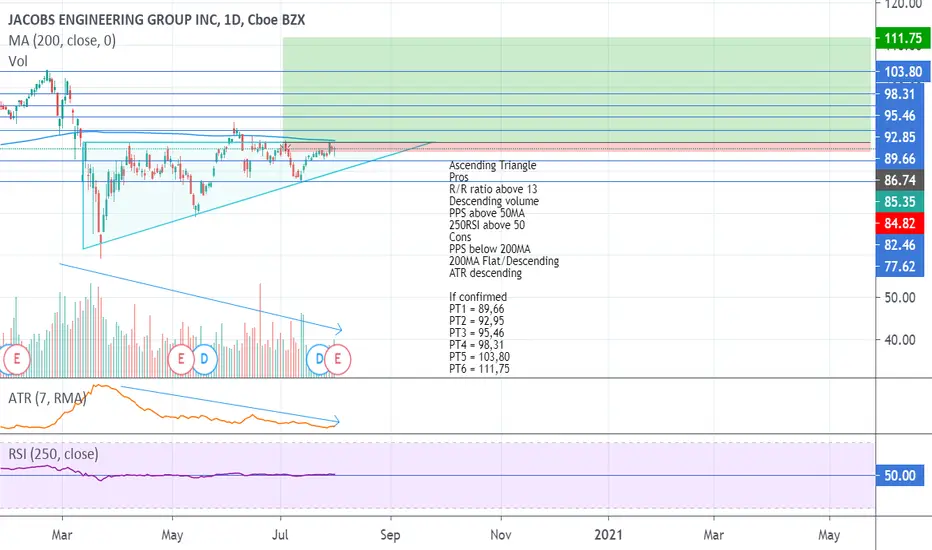Click the 'Descending volume' note

tap(494, 201)
